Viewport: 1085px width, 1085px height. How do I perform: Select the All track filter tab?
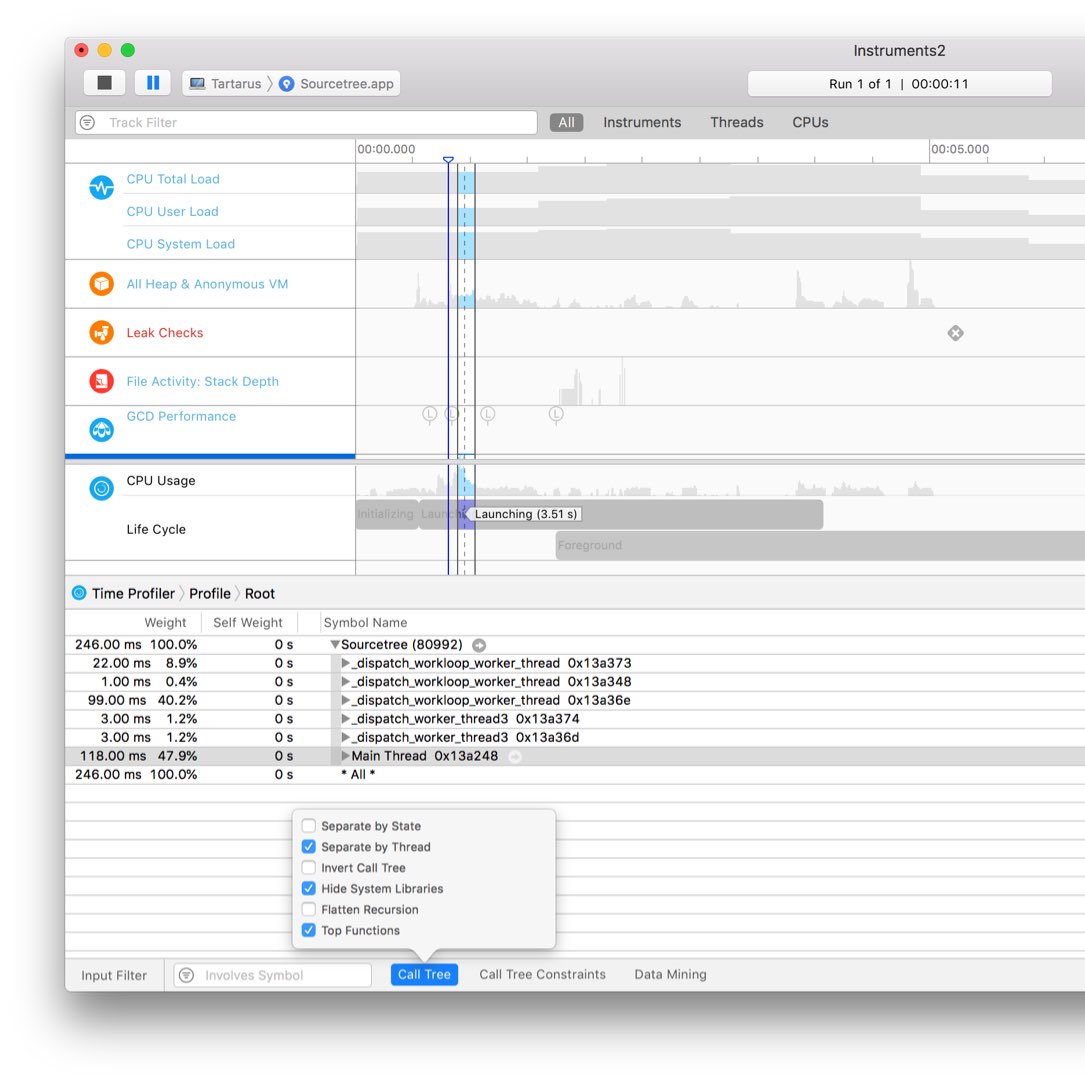(x=567, y=122)
